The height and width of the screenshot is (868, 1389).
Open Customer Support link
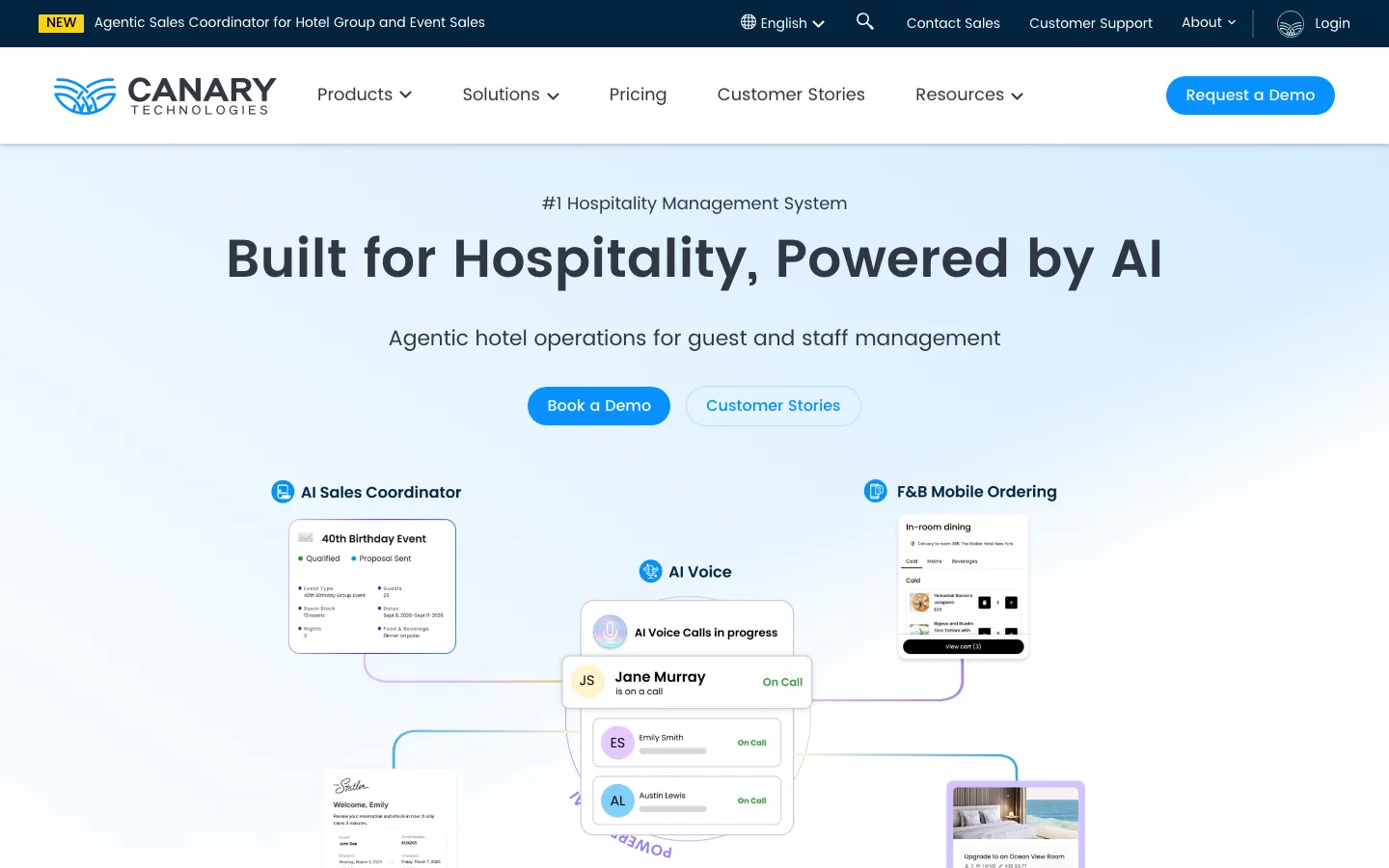tap(1091, 23)
